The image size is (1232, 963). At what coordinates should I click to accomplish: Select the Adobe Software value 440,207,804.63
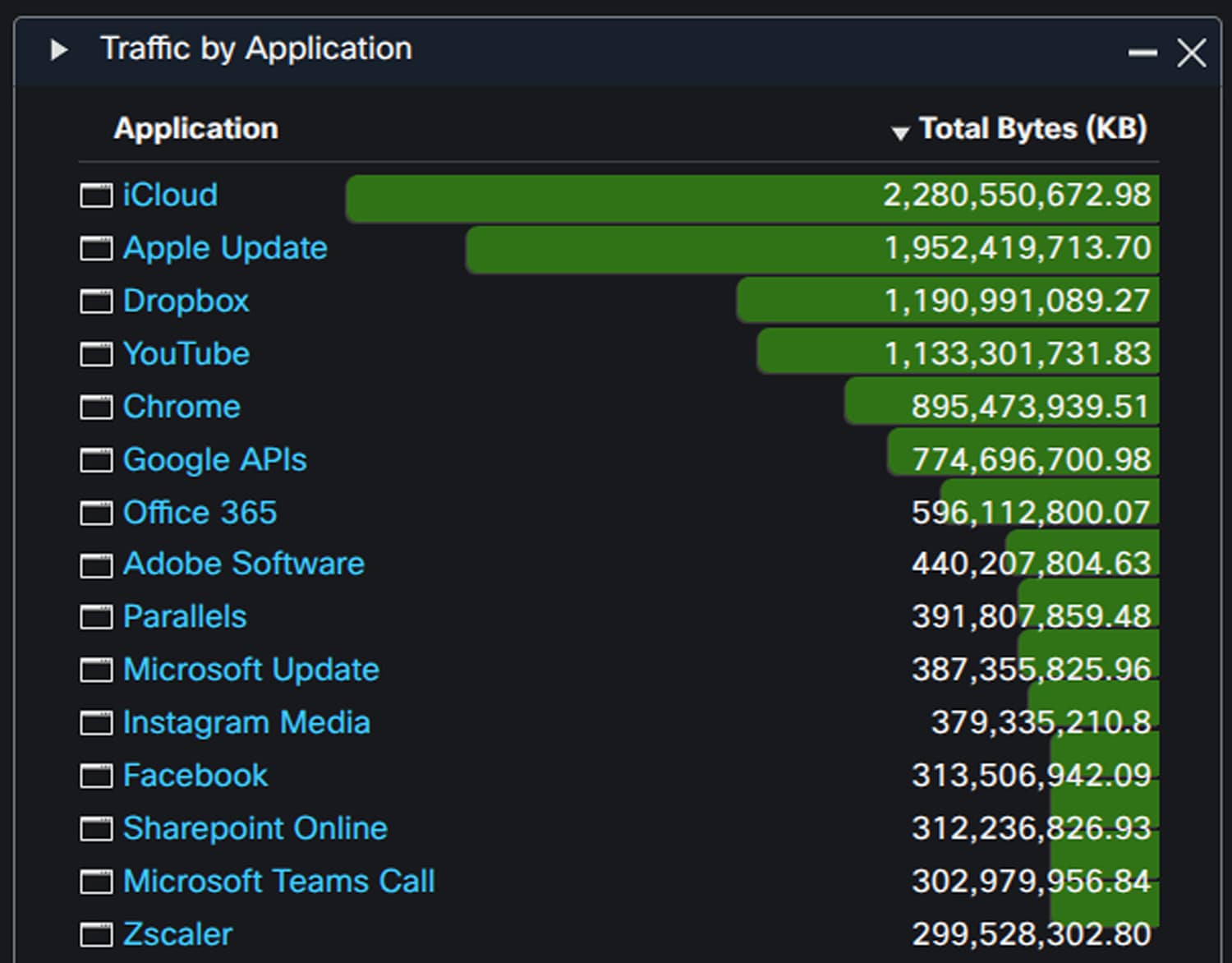[x=1032, y=564]
